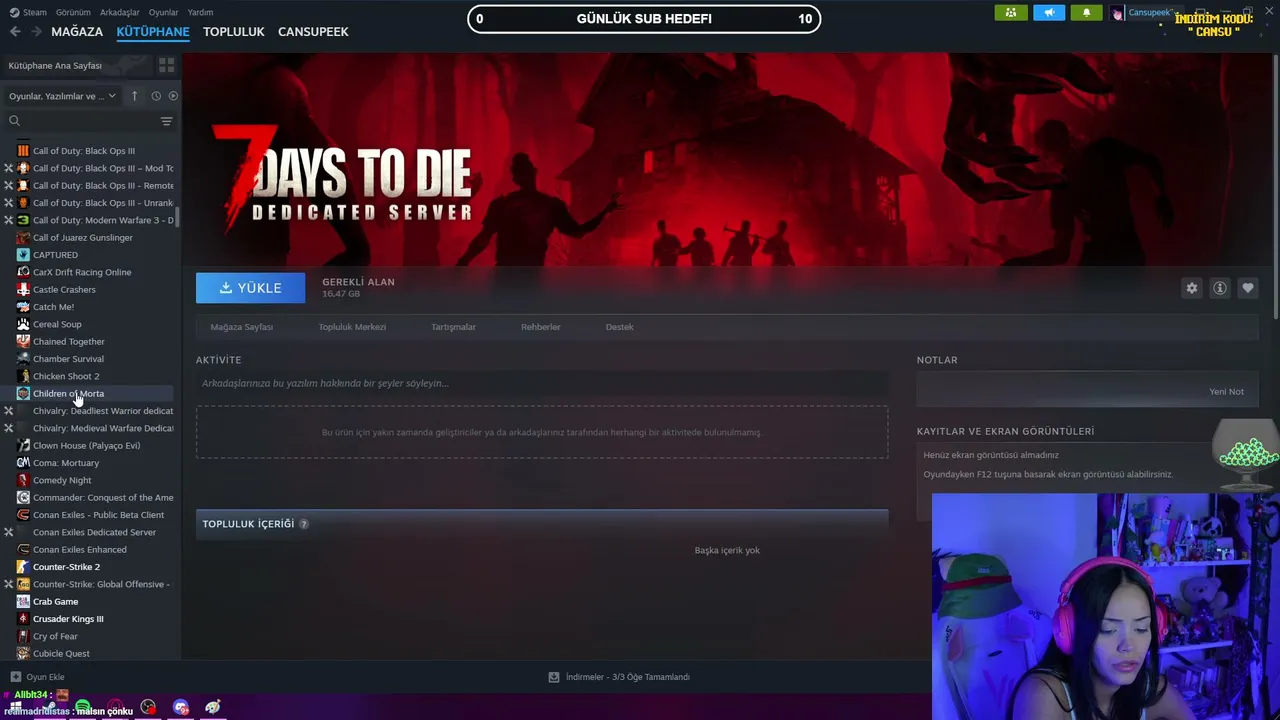Select Conan Exiles Enhanced
This screenshot has height=720, width=1280.
[x=80, y=549]
